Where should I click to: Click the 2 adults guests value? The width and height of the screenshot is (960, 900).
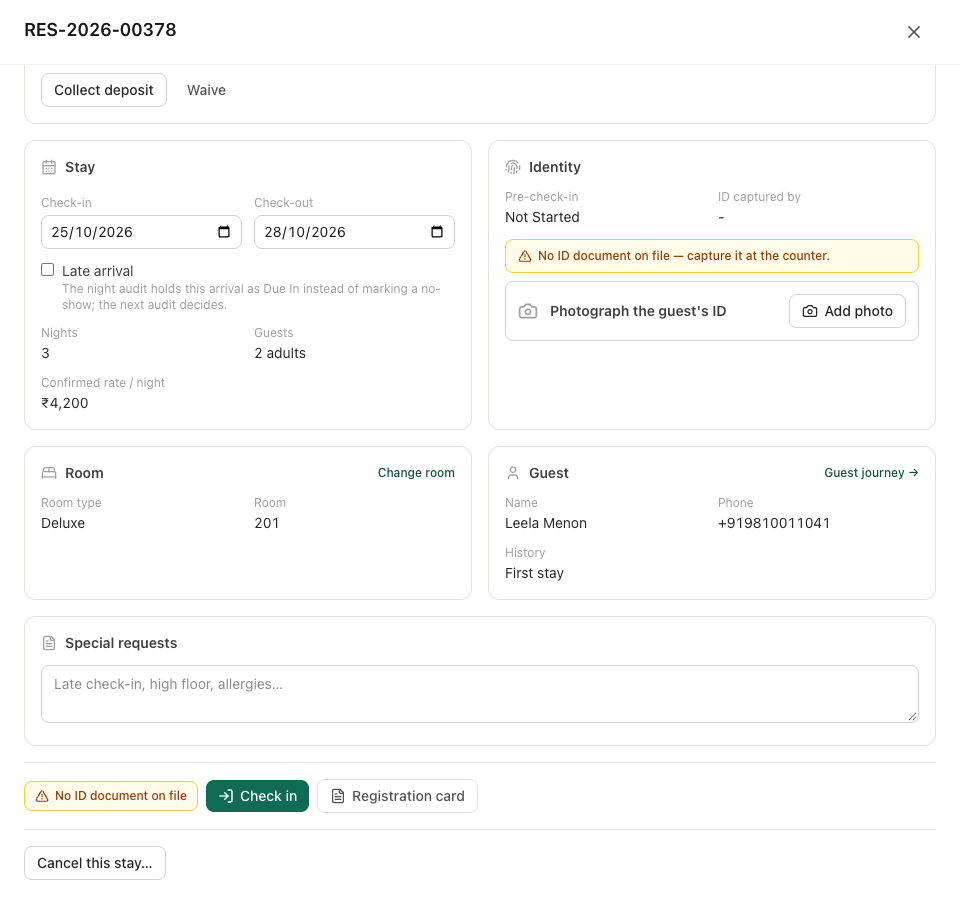pyautogui.click(x=280, y=353)
